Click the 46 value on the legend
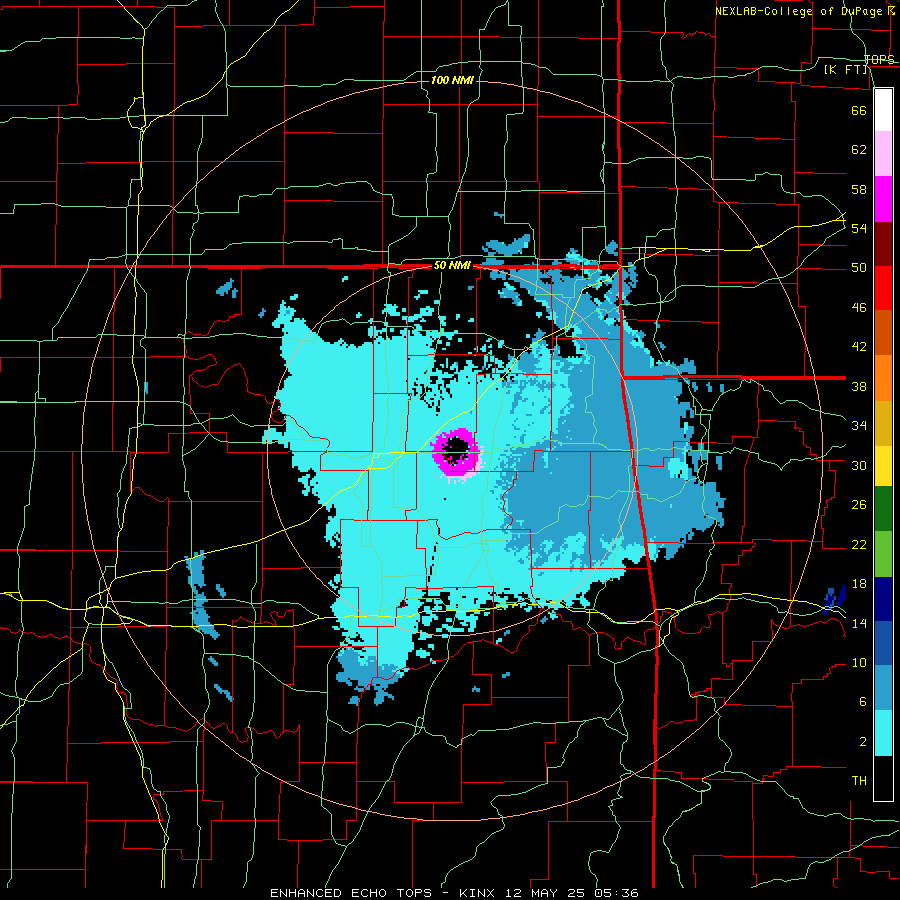This screenshot has width=900, height=900. pos(859,308)
